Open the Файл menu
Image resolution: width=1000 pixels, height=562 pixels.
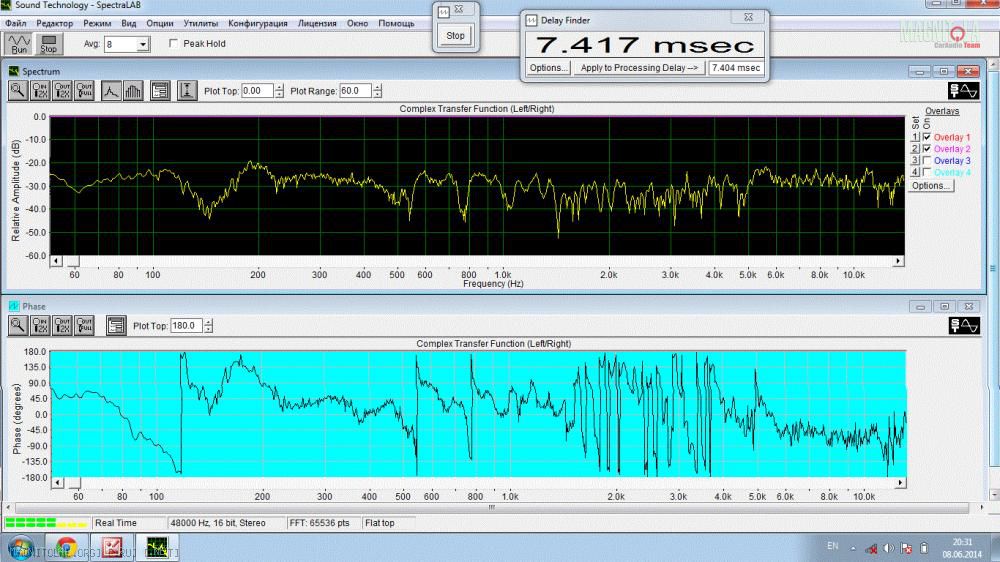[15, 23]
